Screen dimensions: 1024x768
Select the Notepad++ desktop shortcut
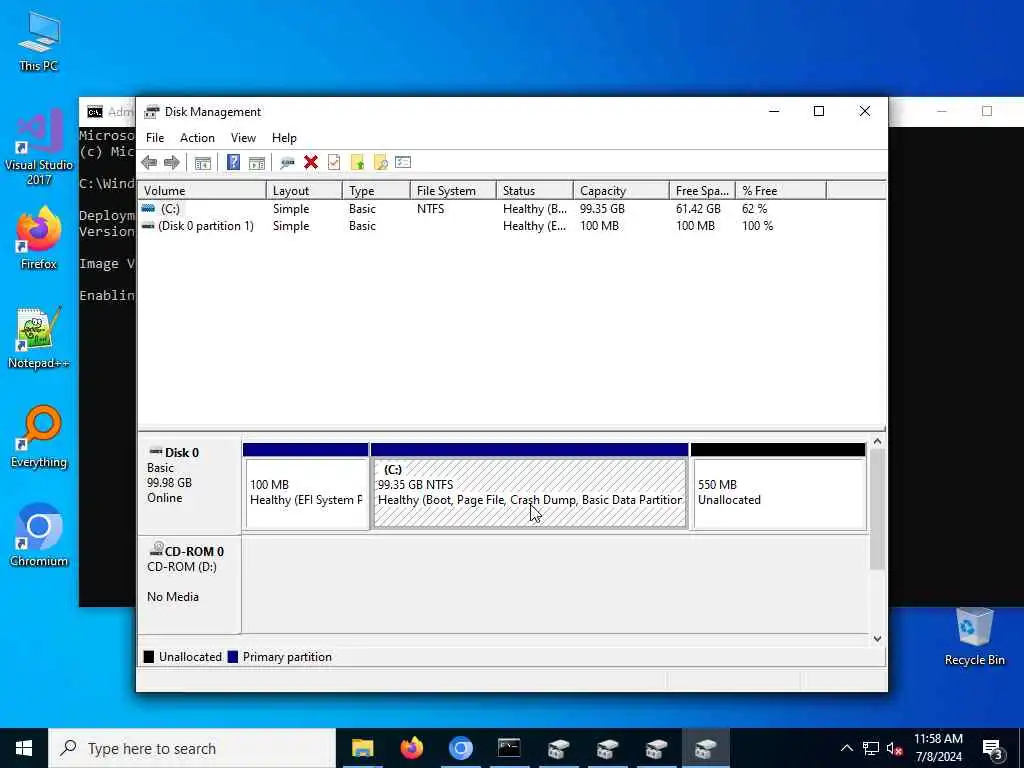(x=39, y=338)
